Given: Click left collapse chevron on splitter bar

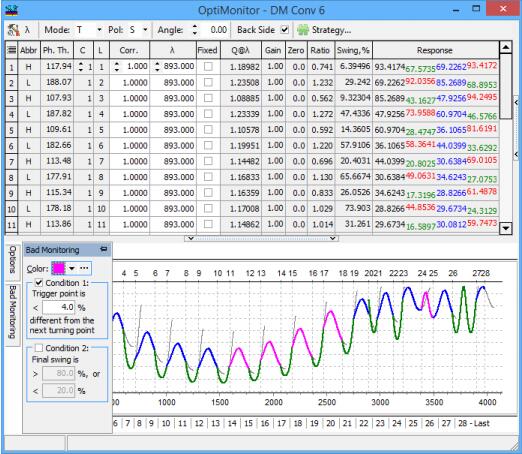Looking at the screenshot, I should coord(191,238).
